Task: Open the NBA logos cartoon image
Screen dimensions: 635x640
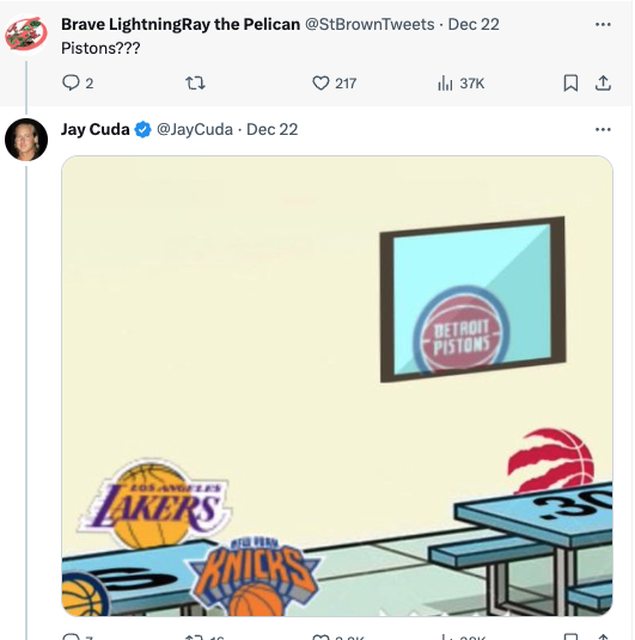Action: (x=337, y=385)
